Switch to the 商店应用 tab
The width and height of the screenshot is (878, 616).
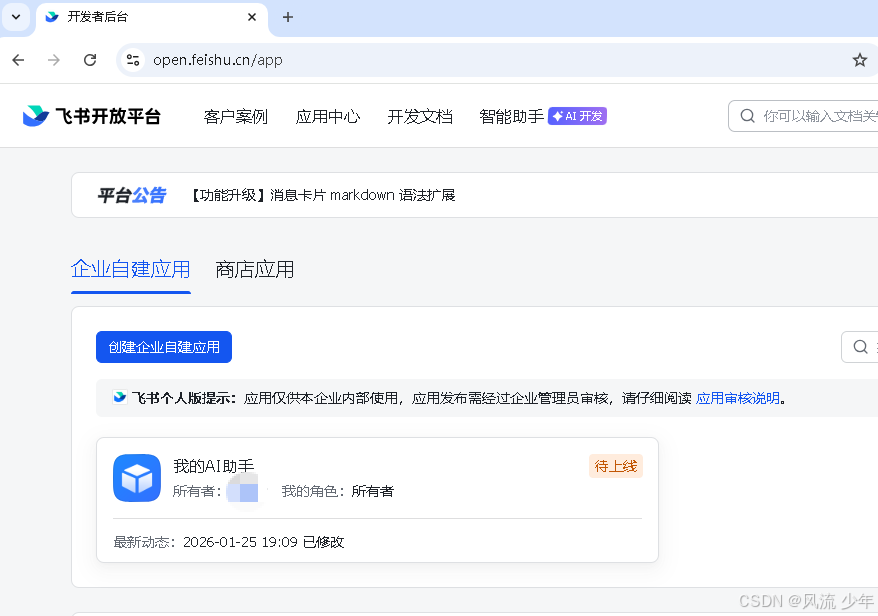pyautogui.click(x=255, y=270)
